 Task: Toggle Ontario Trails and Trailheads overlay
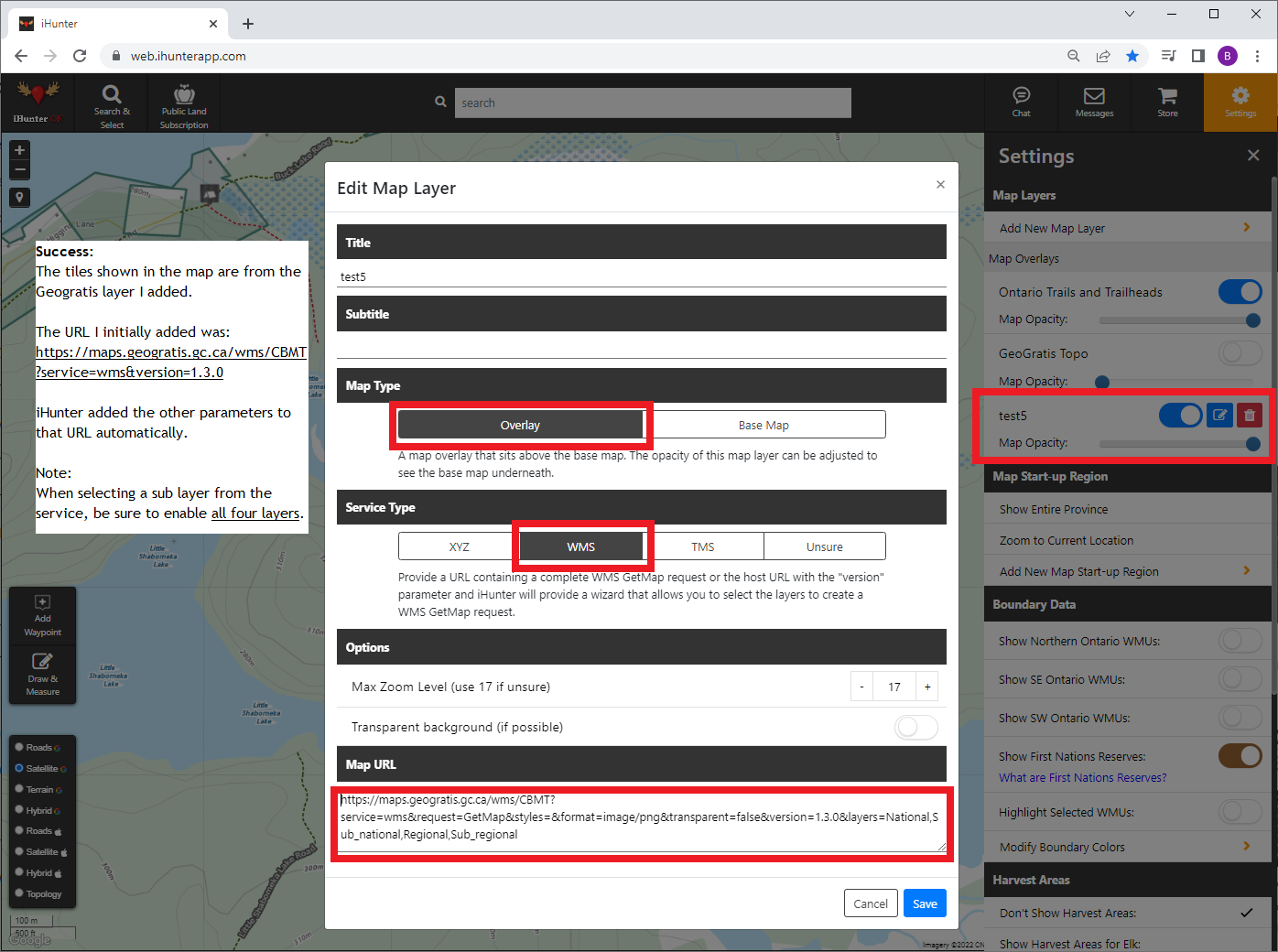point(1240,292)
